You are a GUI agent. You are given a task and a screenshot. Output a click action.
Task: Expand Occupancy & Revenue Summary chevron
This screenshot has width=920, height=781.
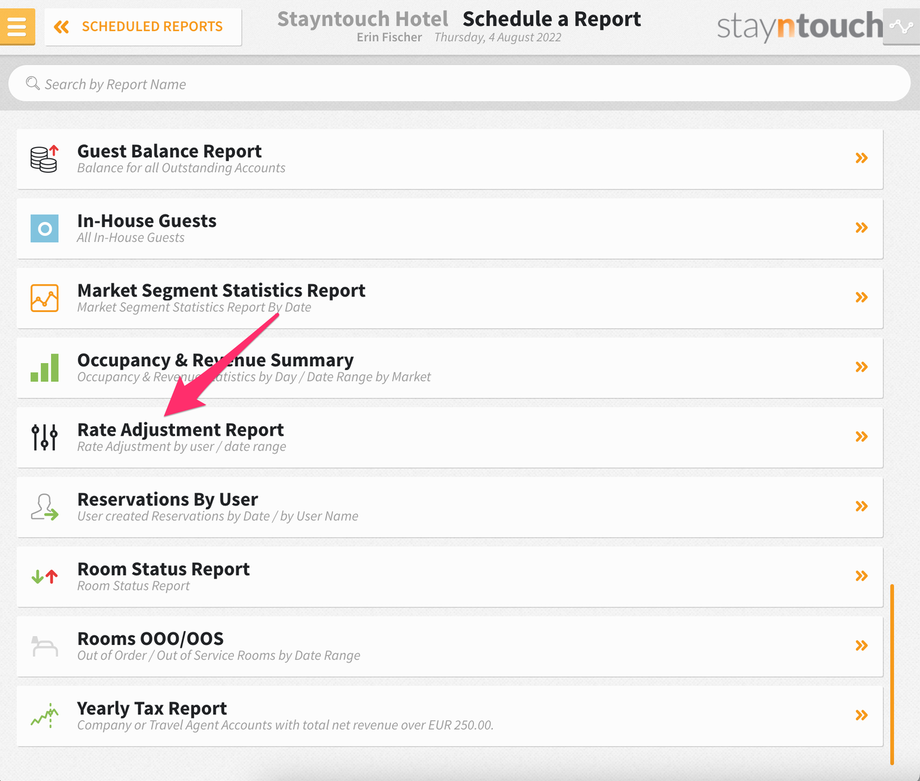[861, 367]
